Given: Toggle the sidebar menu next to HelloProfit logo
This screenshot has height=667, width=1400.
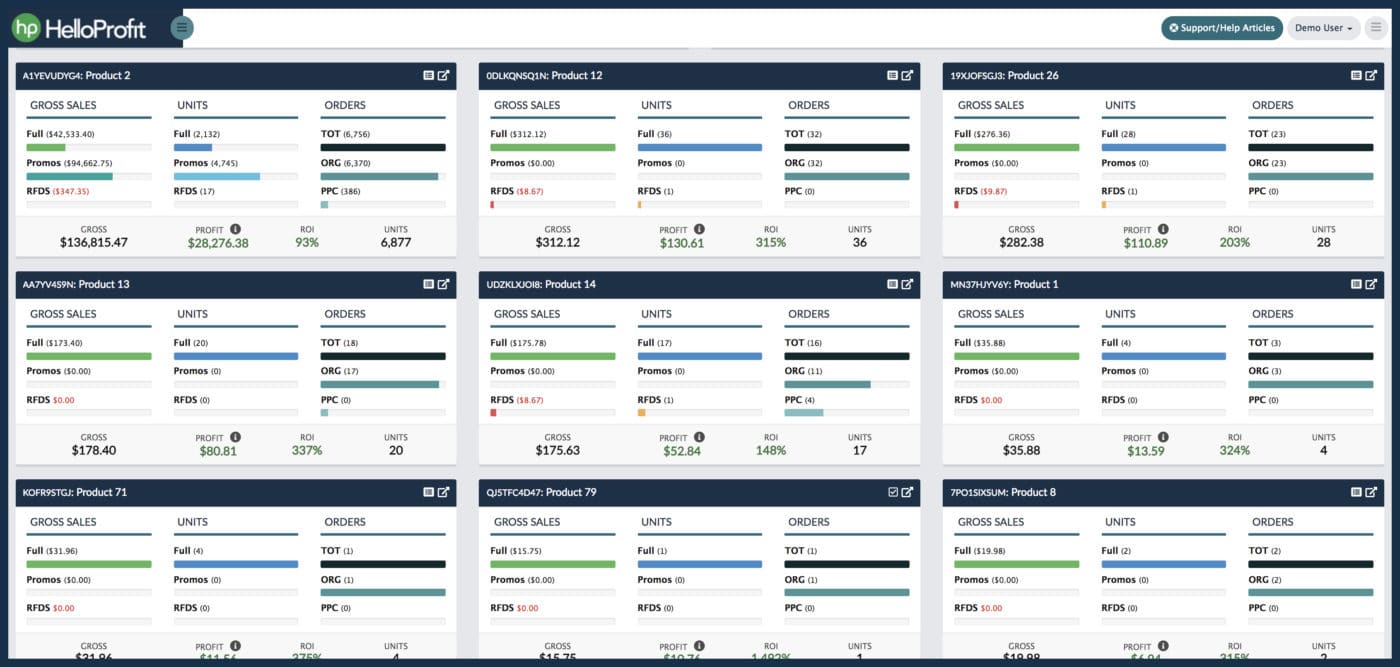Looking at the screenshot, I should pyautogui.click(x=181, y=28).
